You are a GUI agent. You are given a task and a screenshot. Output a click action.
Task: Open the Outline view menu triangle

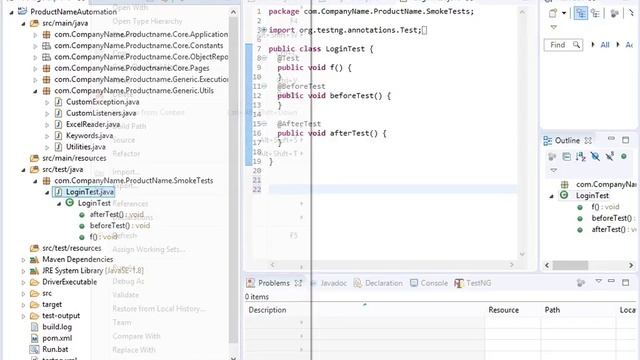pyautogui.click(x=553, y=170)
